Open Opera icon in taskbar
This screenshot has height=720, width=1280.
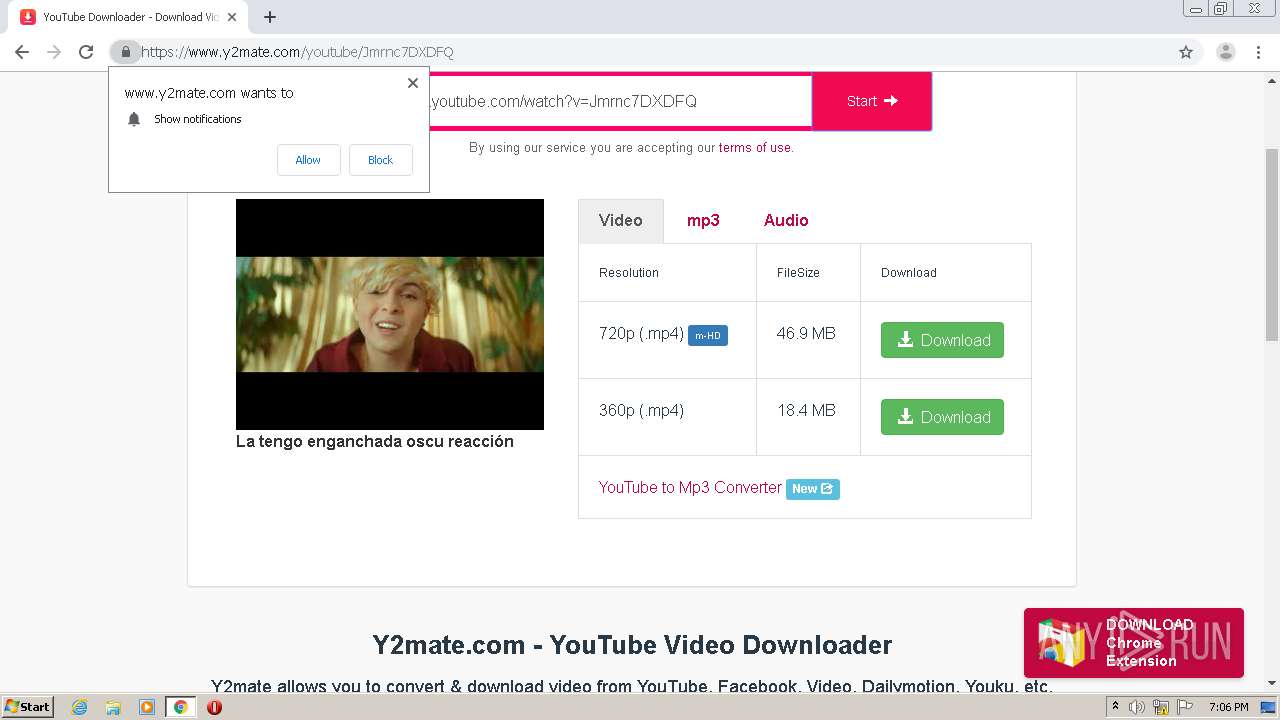(214, 707)
